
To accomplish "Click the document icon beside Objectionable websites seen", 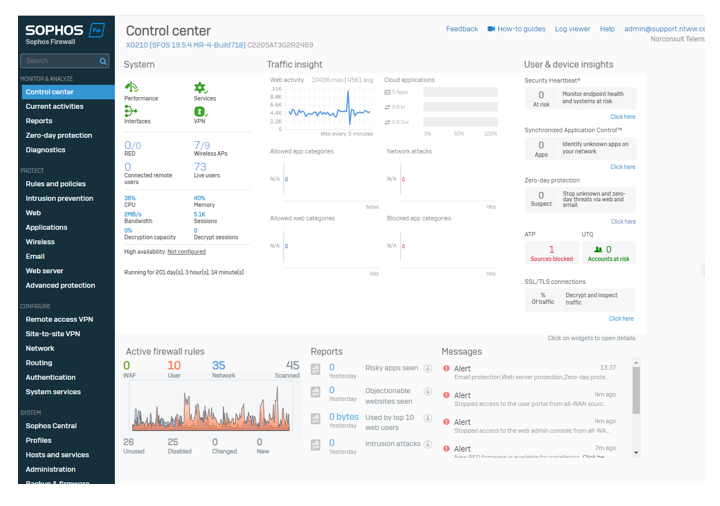I will click(316, 394).
